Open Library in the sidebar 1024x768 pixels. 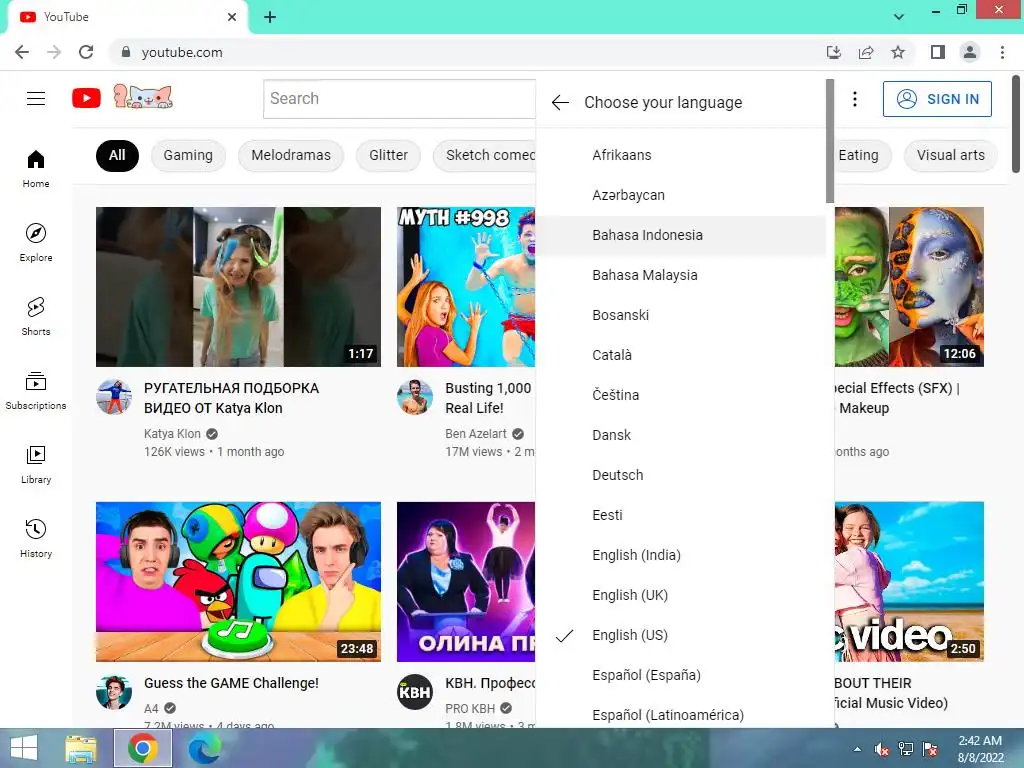(x=36, y=464)
